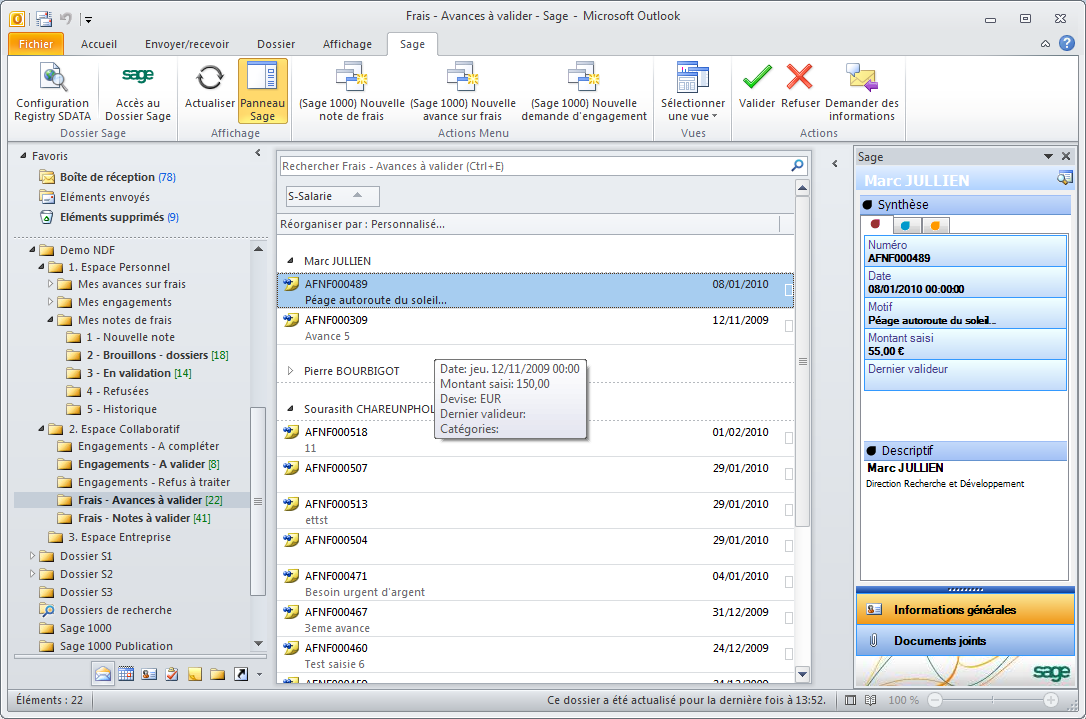The image size is (1086, 719).
Task: Zoom out with the minus button
Action: tap(934, 700)
